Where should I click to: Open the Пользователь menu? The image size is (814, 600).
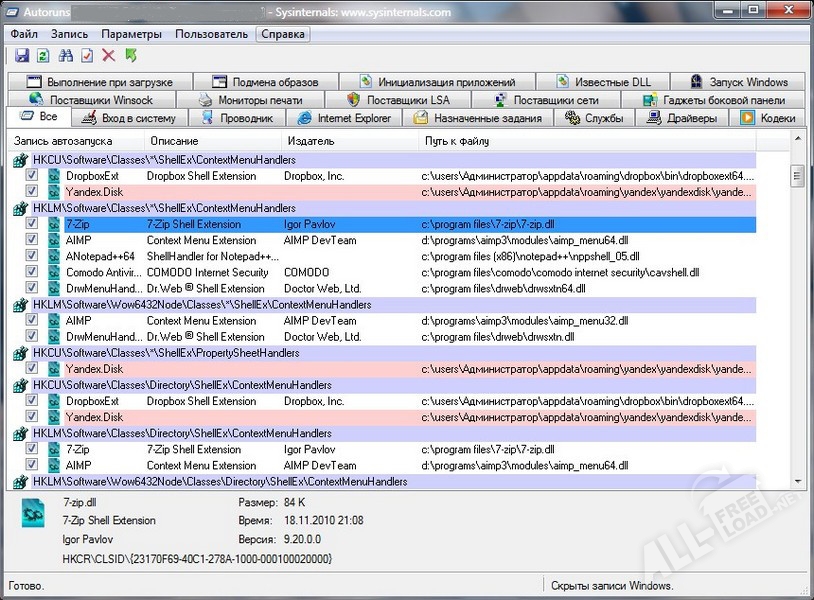tap(211, 34)
